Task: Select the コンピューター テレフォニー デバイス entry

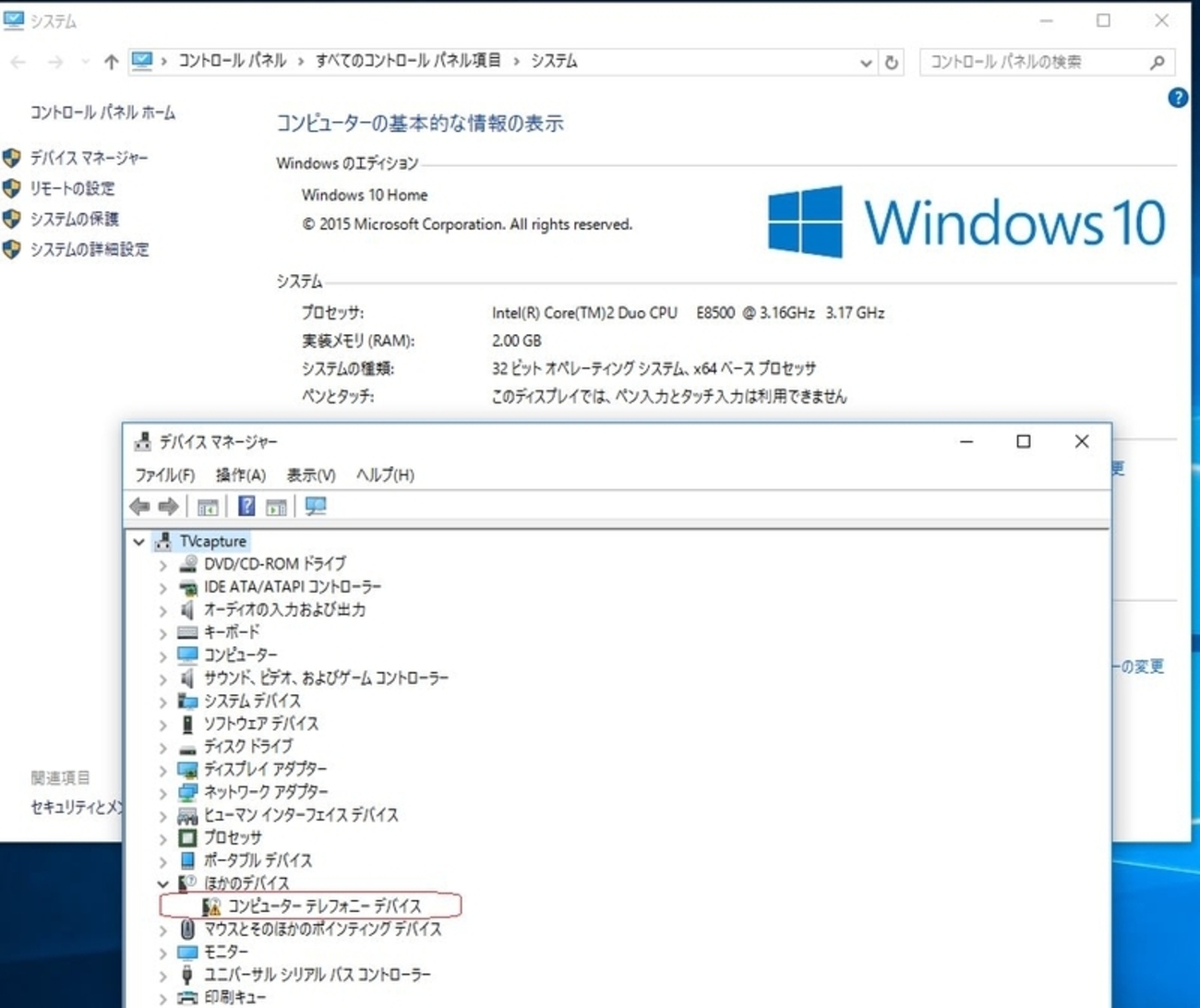Action: pos(324,906)
